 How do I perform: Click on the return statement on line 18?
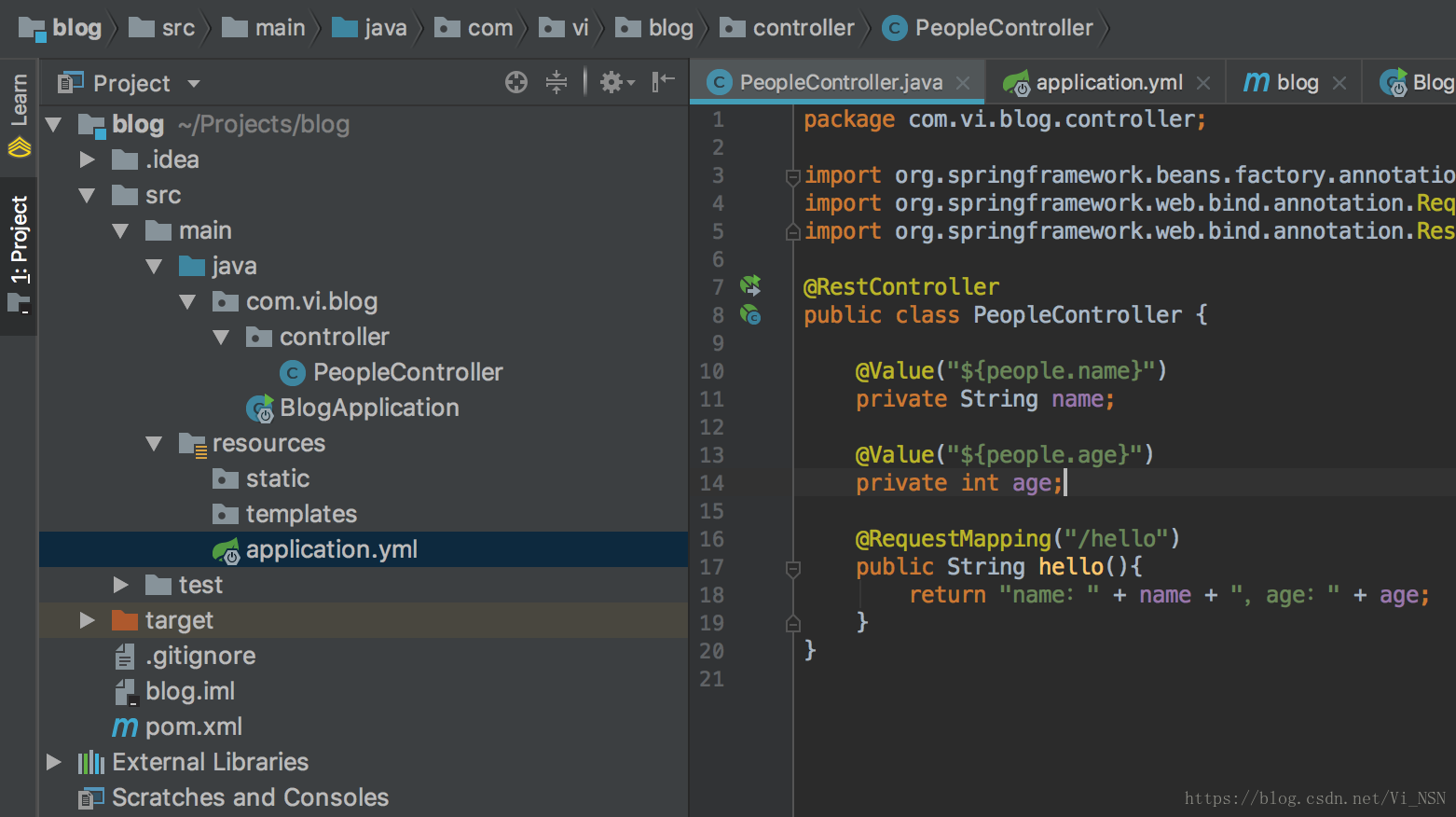[1169, 595]
